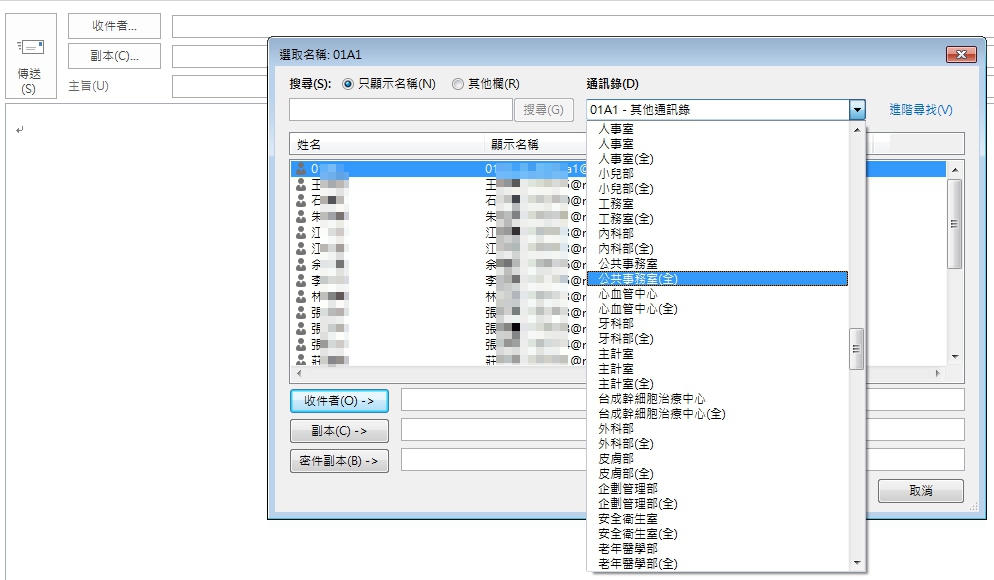Open the 通訊錄 address book dropdown

point(858,108)
